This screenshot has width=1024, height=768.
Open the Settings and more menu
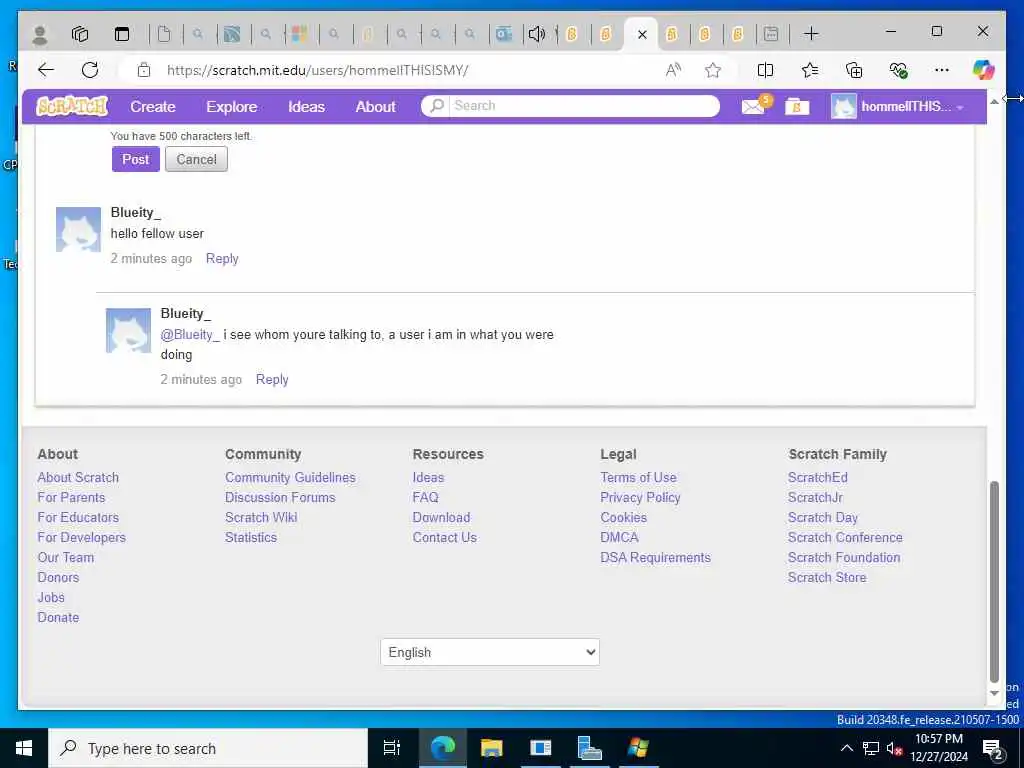(942, 70)
